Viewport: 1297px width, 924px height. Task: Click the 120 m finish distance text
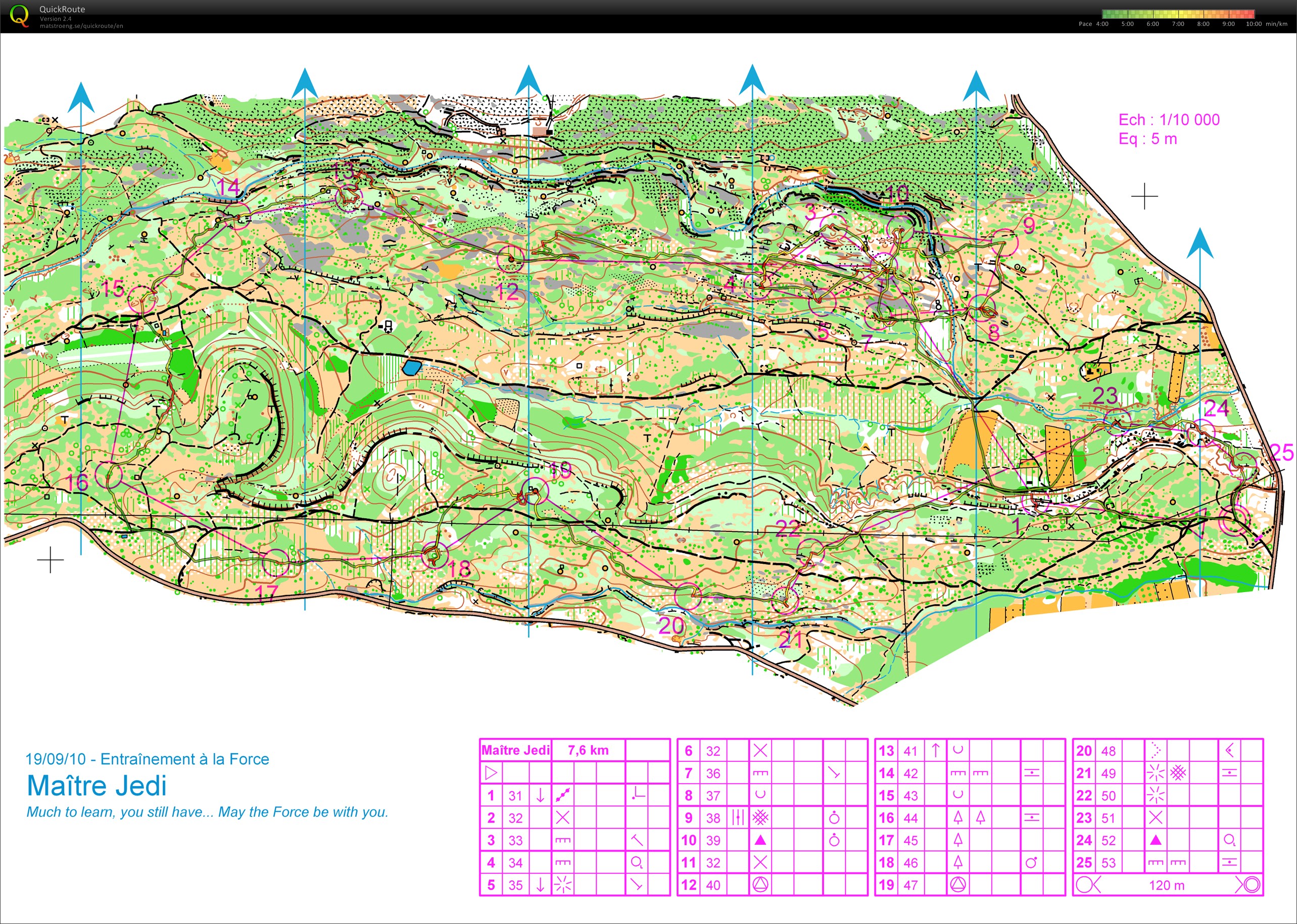[1167, 885]
